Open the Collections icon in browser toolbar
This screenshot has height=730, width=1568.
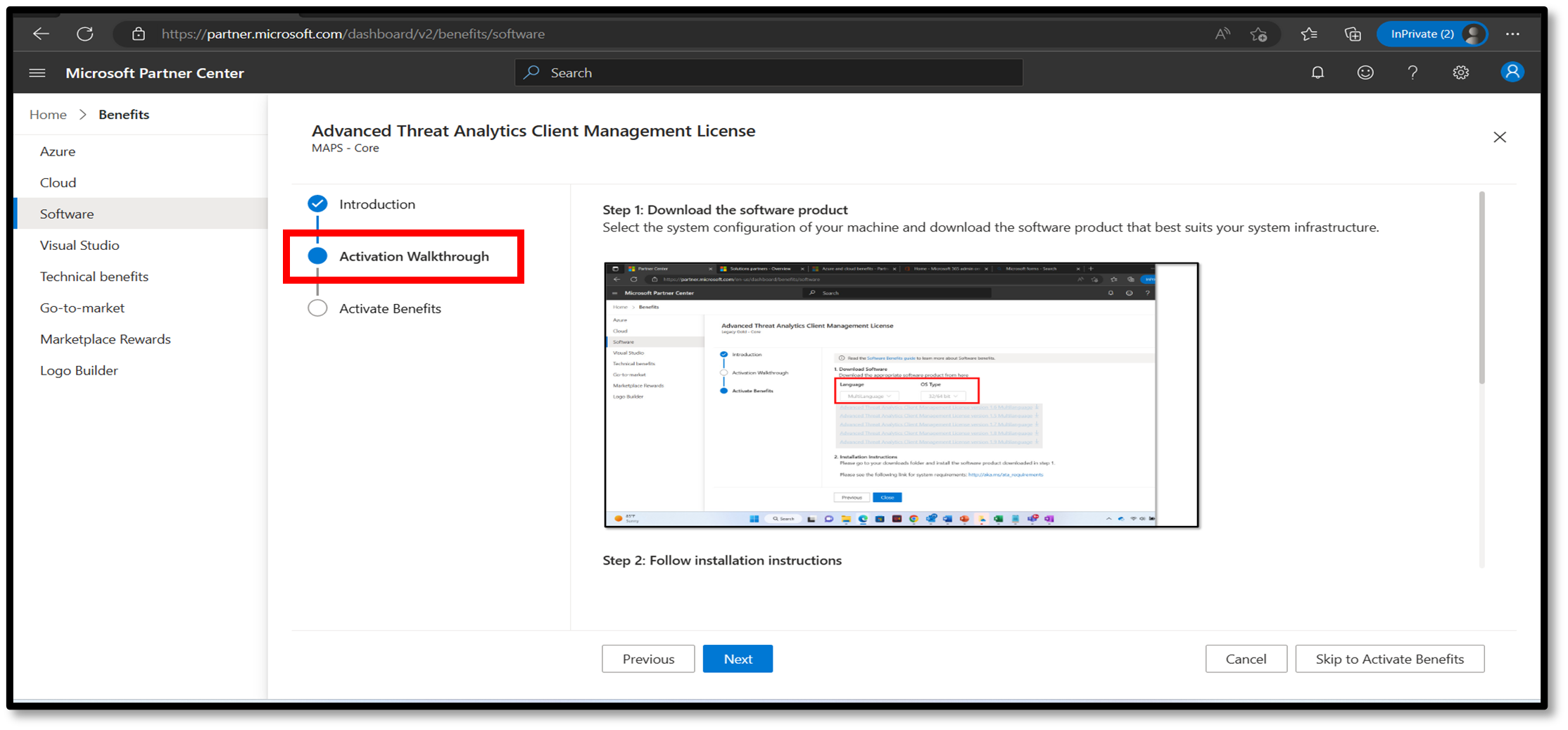(1353, 34)
